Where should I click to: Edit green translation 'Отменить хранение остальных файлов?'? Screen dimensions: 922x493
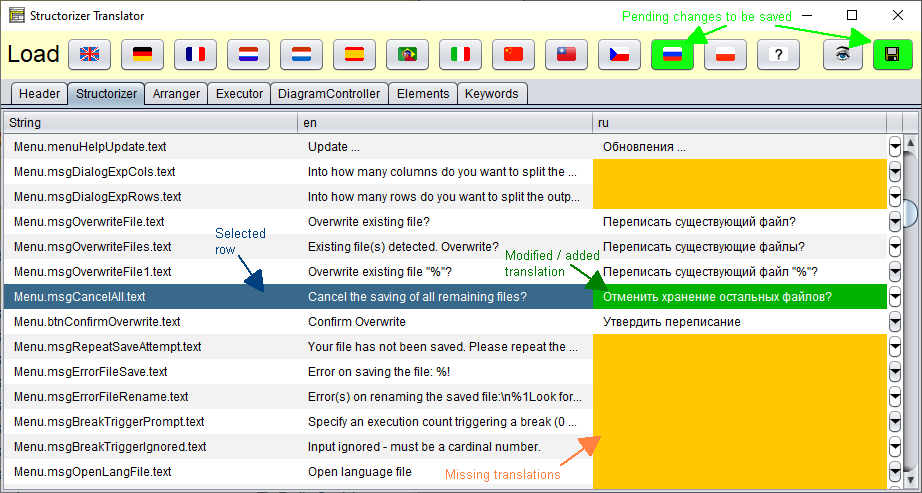740,297
